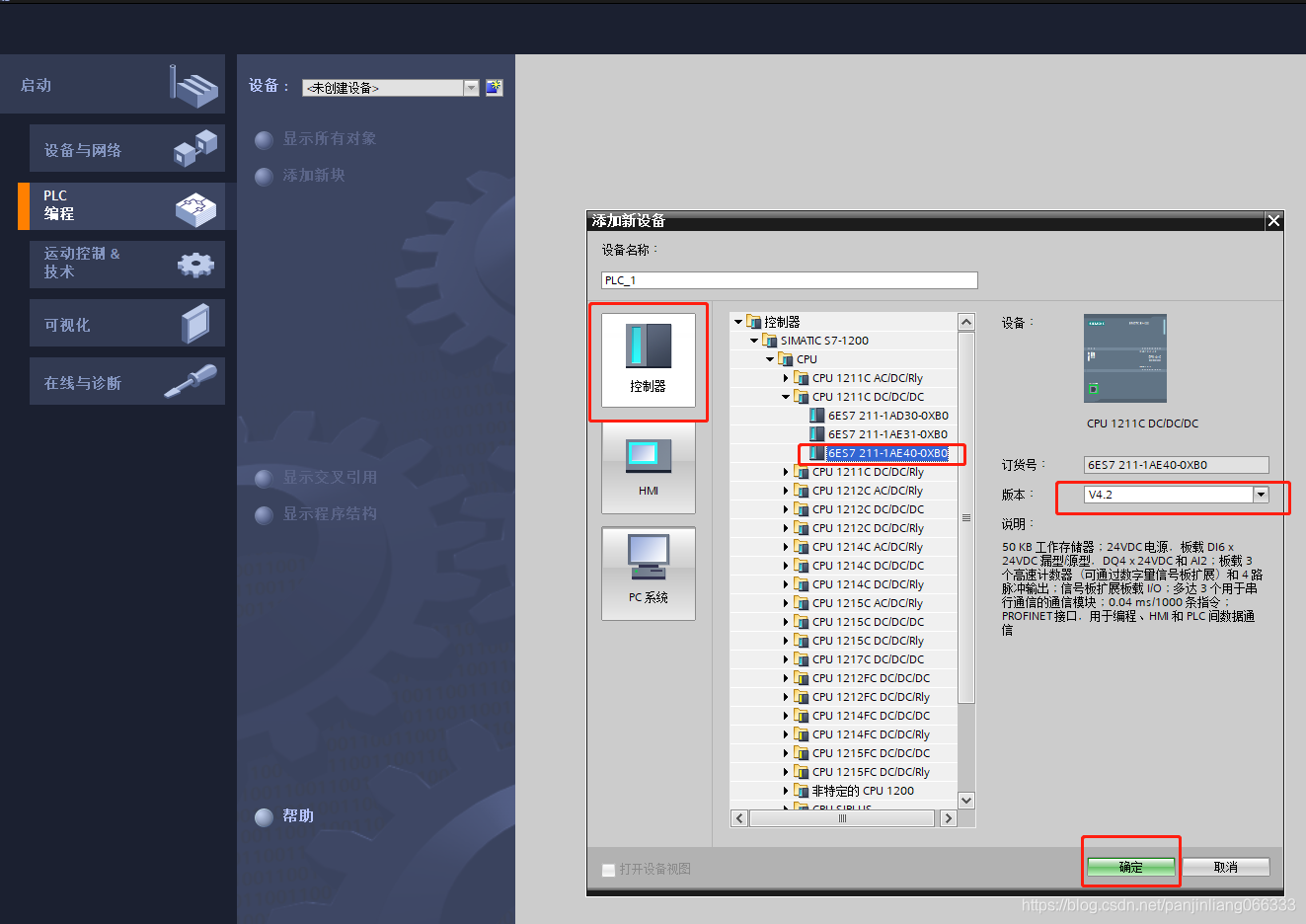The width and height of the screenshot is (1306, 924).
Task: Open the 版本 dropdown showing V4.2
Action: tap(1261, 495)
